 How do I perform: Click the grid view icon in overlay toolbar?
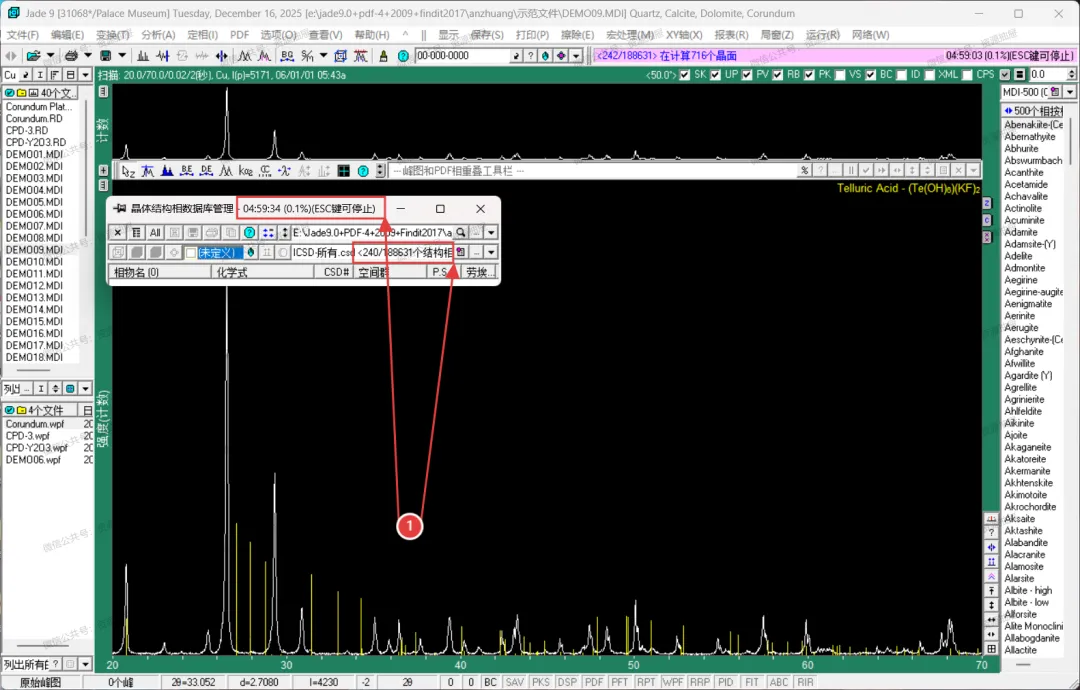pos(343,171)
